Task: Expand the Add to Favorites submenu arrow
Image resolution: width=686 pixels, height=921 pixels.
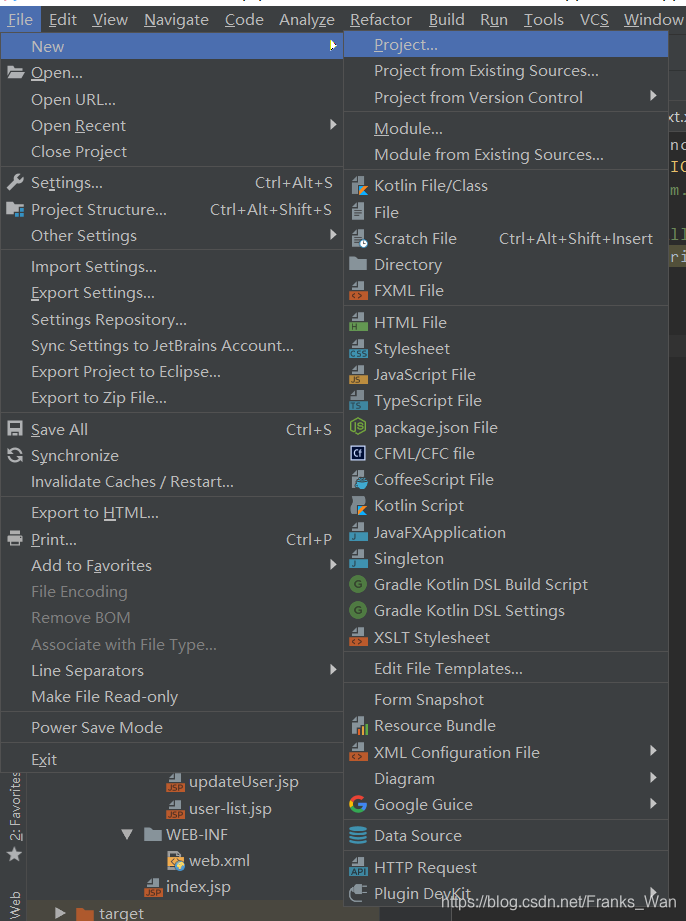Action: click(333, 564)
